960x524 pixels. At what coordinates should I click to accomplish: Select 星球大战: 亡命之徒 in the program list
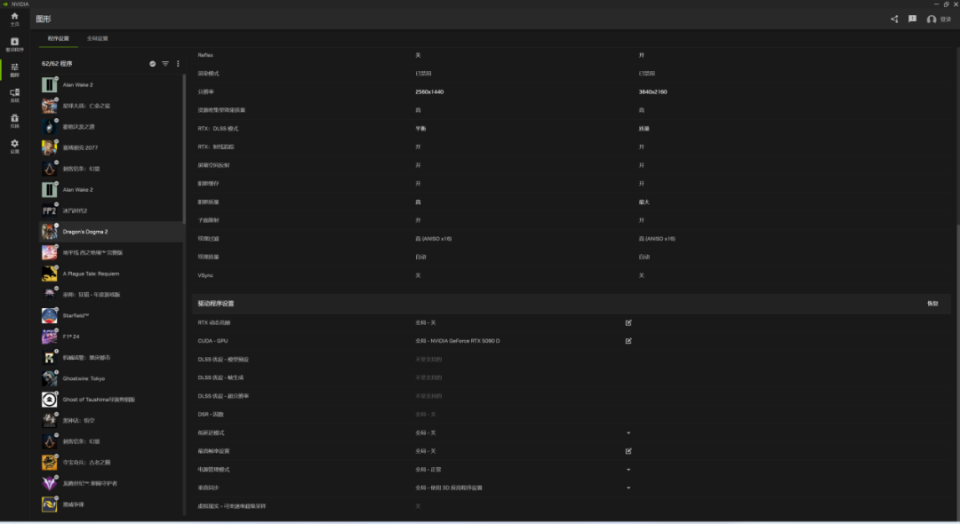111,106
